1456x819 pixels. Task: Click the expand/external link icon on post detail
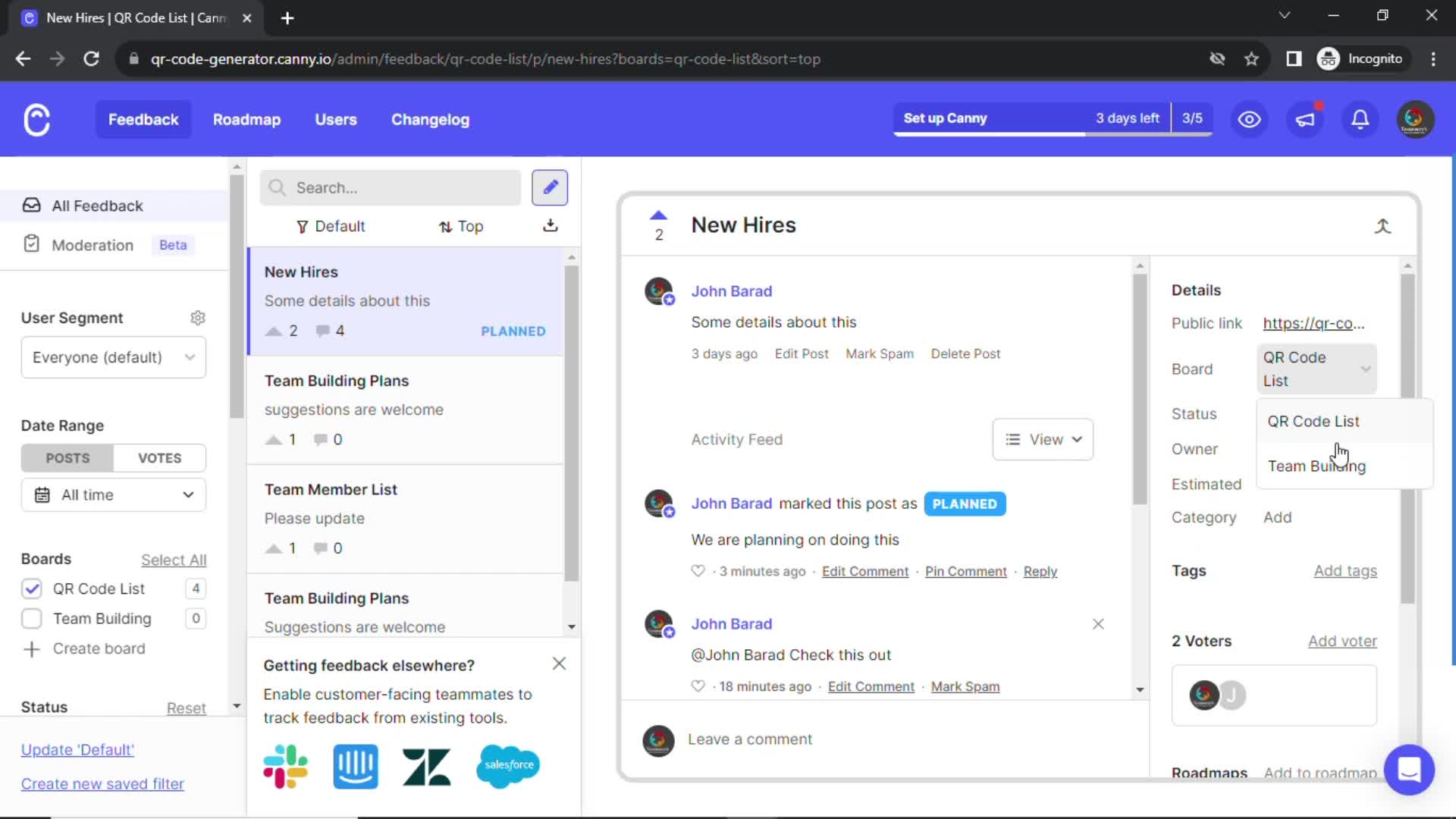pyautogui.click(x=1384, y=225)
